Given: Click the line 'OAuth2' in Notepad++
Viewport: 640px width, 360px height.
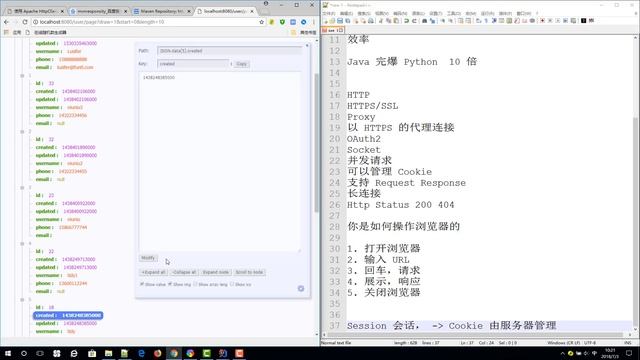Looking at the screenshot, I should (363, 139).
